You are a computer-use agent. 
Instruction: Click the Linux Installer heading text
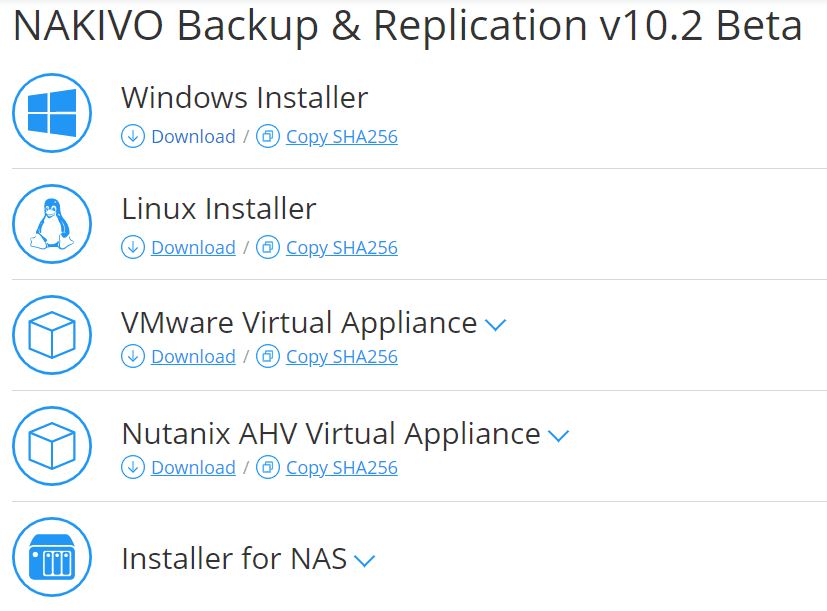(218, 209)
